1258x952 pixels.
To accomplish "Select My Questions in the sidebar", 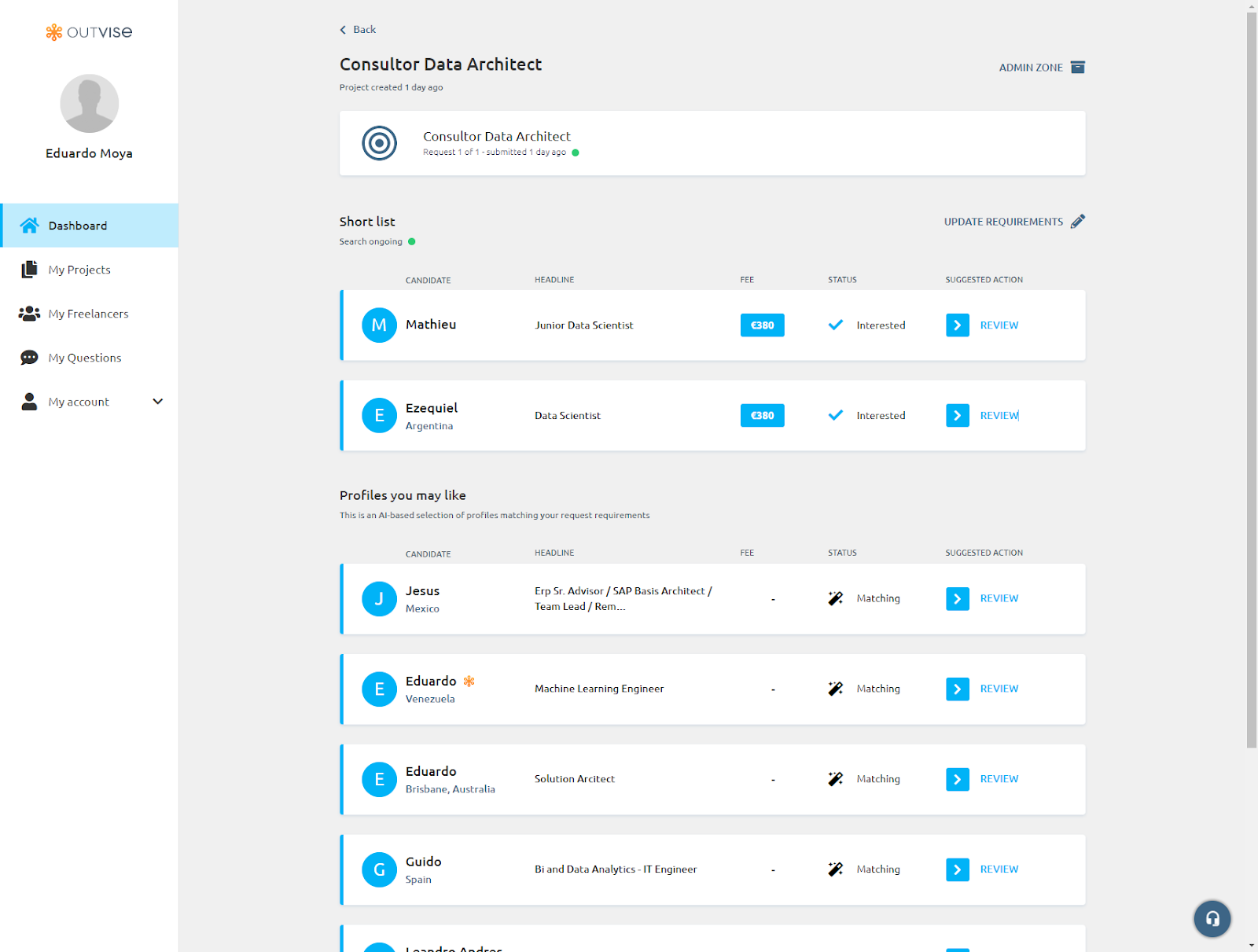I will click(84, 358).
